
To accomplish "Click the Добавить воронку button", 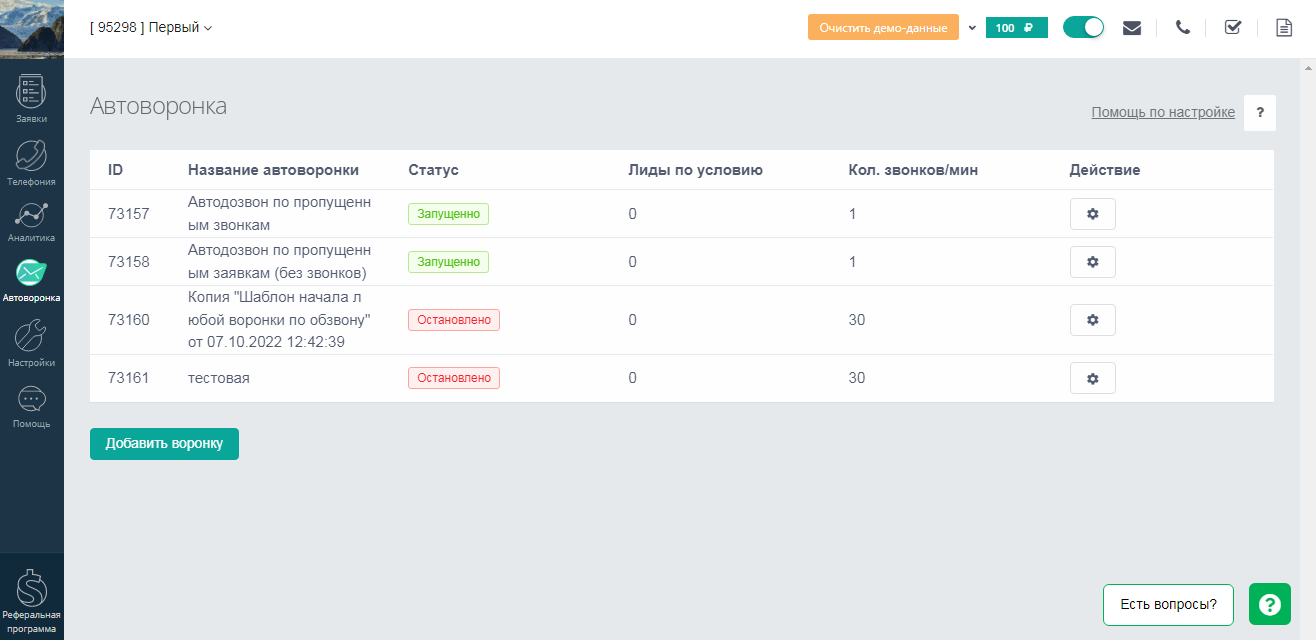I will pos(164,444).
